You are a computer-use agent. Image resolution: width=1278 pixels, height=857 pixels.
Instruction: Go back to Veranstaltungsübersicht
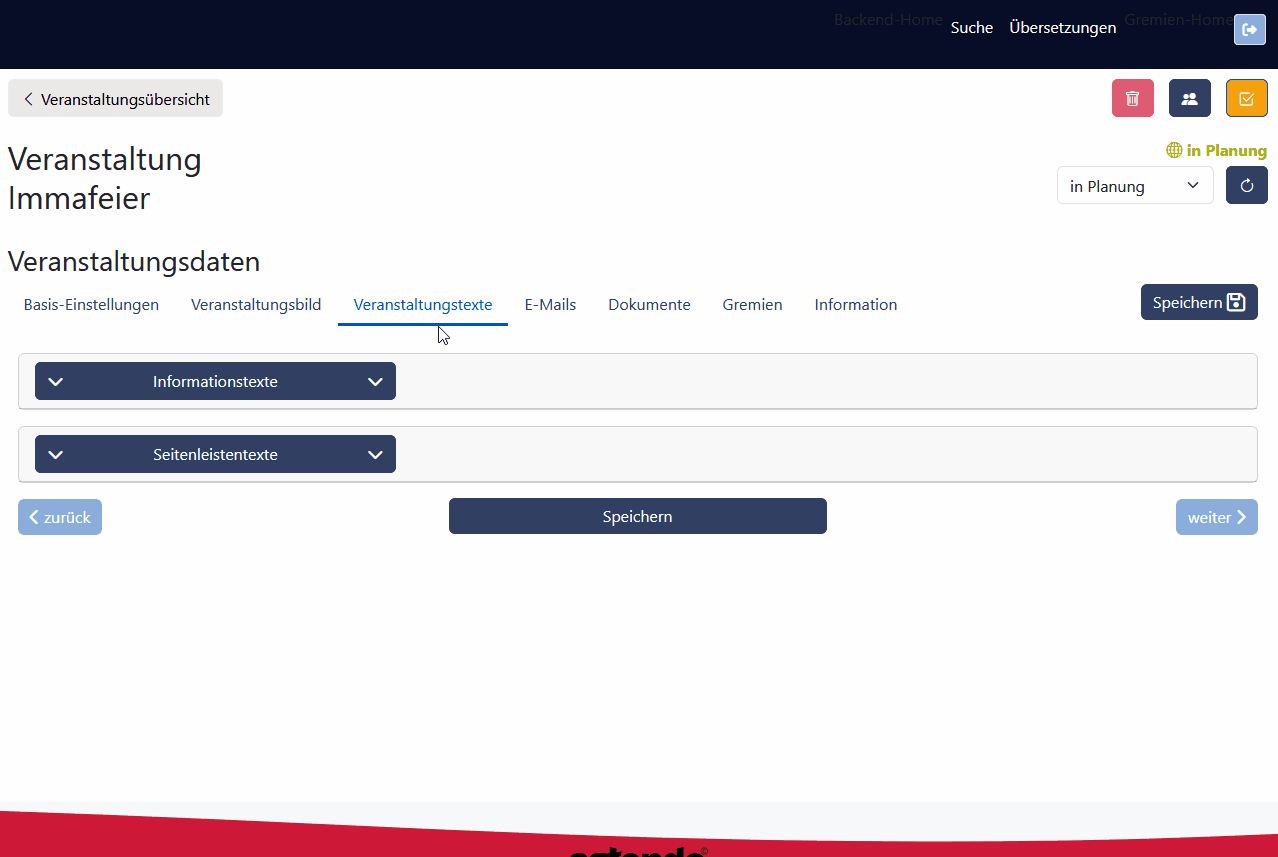(115, 99)
